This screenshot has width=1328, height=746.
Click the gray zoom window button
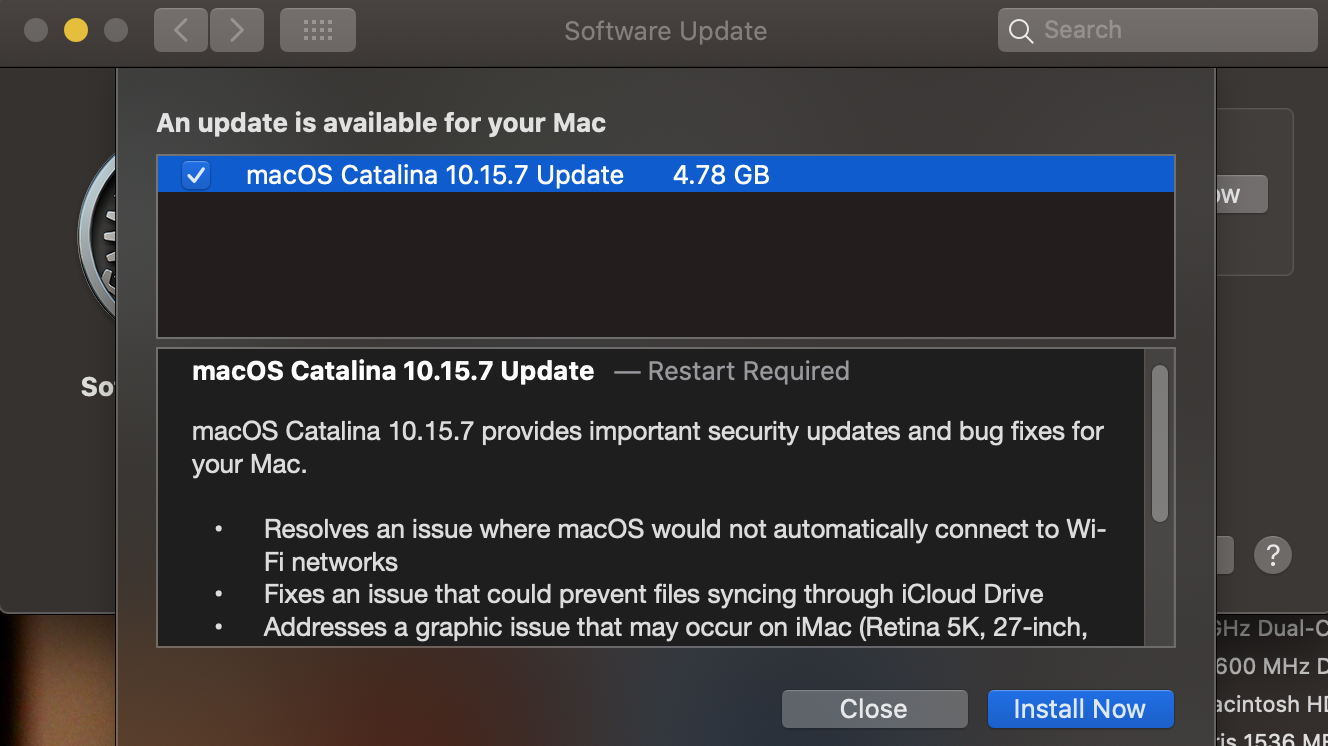coord(116,30)
